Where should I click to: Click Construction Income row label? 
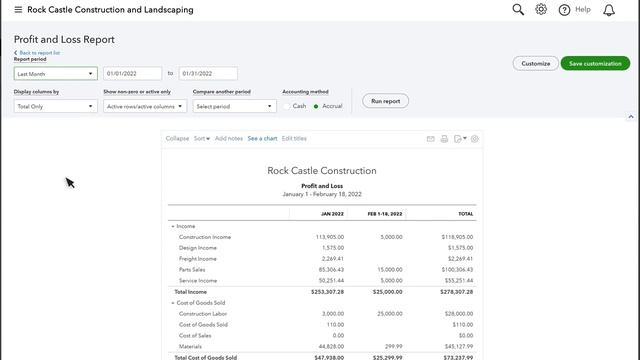[204, 237]
